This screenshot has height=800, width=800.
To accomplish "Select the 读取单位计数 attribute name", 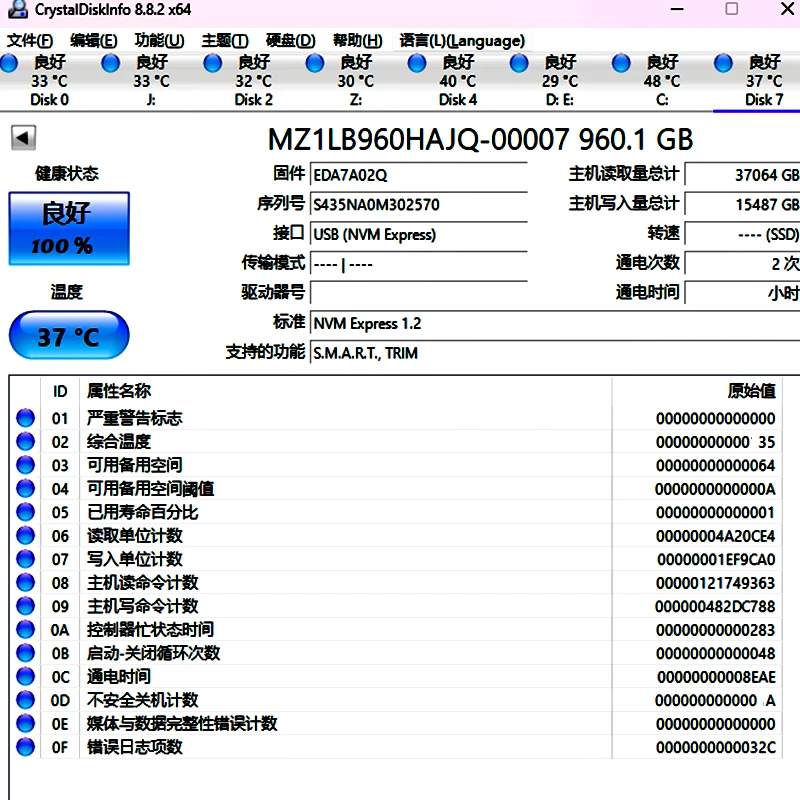I will pyautogui.click(x=135, y=535).
